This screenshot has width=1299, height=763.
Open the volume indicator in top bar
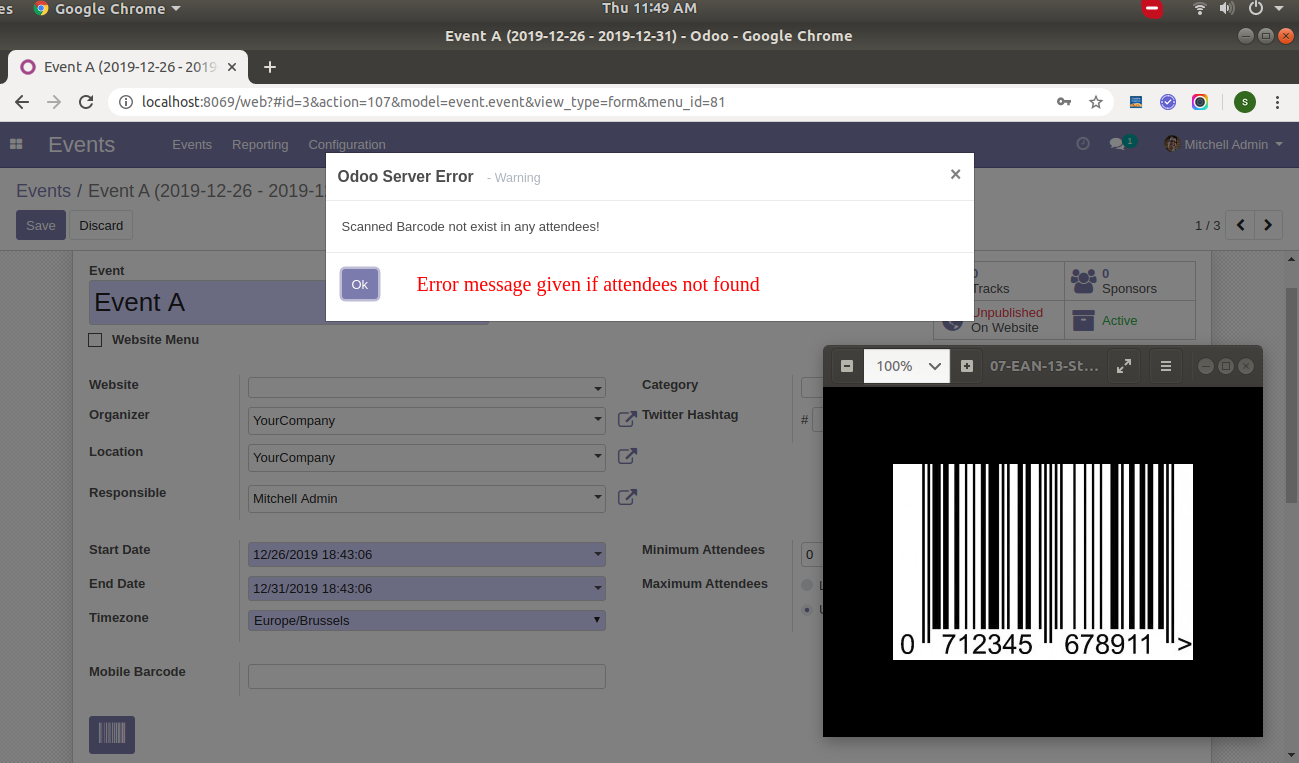coord(1227,8)
